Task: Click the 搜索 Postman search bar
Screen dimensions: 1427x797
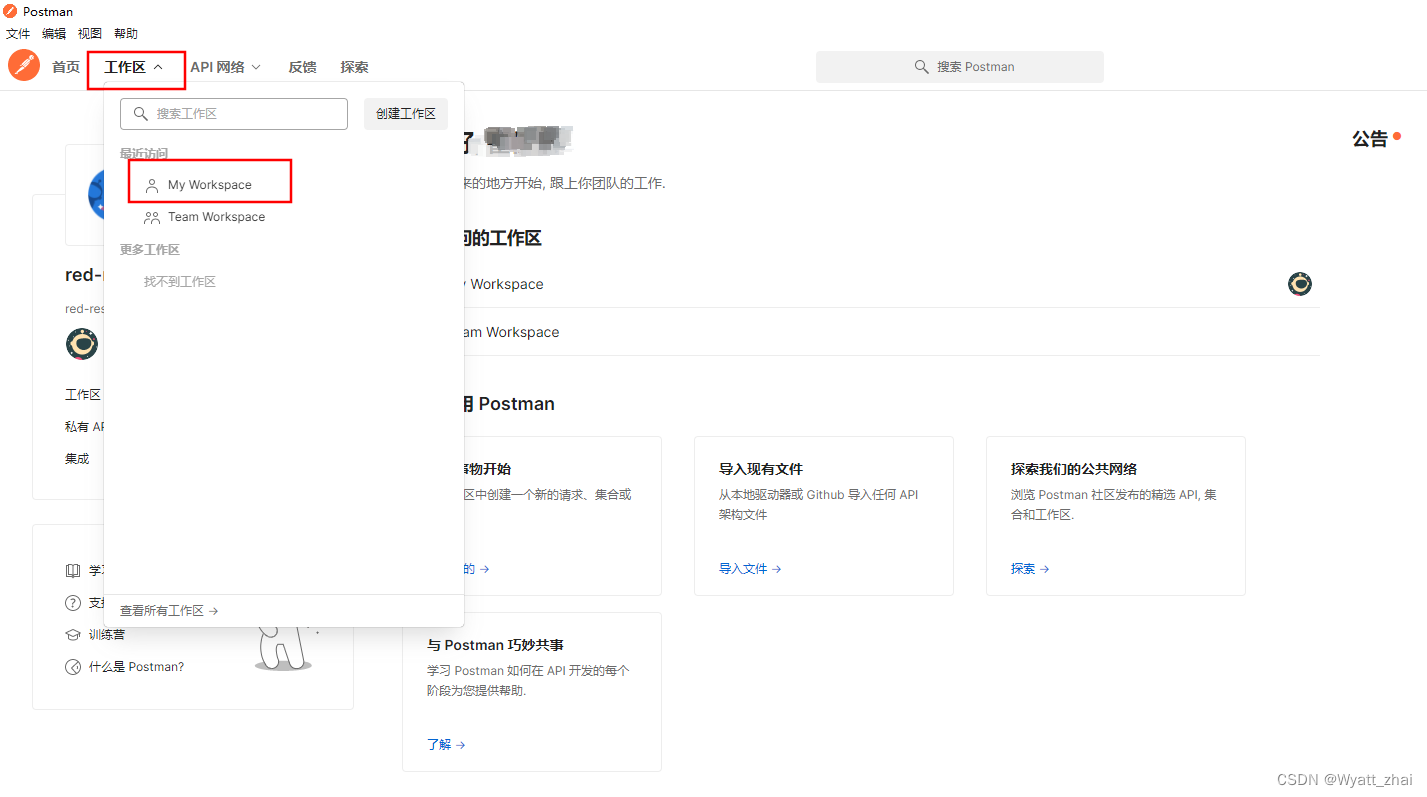Action: click(x=960, y=67)
